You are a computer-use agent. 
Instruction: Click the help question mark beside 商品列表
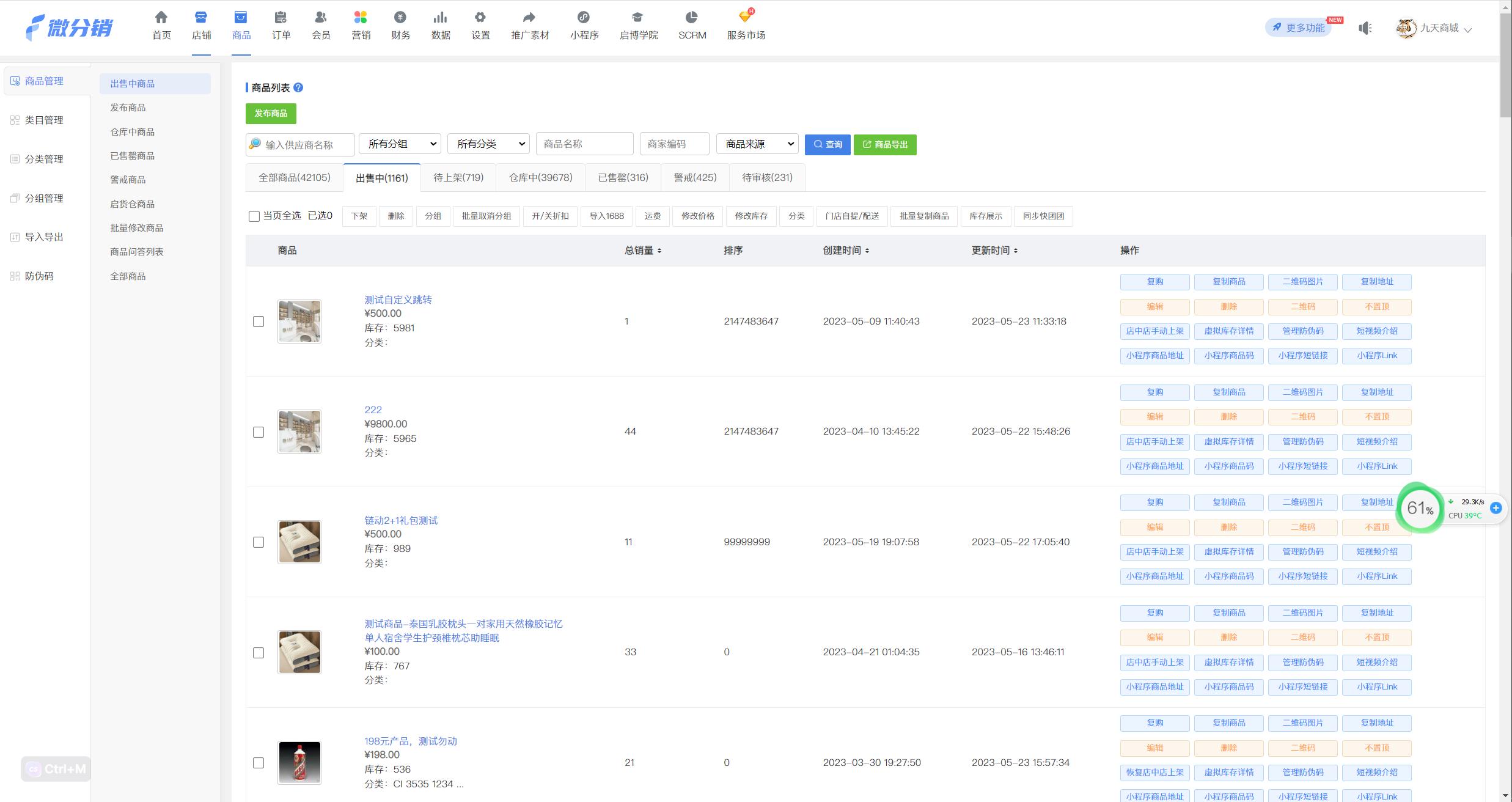coord(298,87)
